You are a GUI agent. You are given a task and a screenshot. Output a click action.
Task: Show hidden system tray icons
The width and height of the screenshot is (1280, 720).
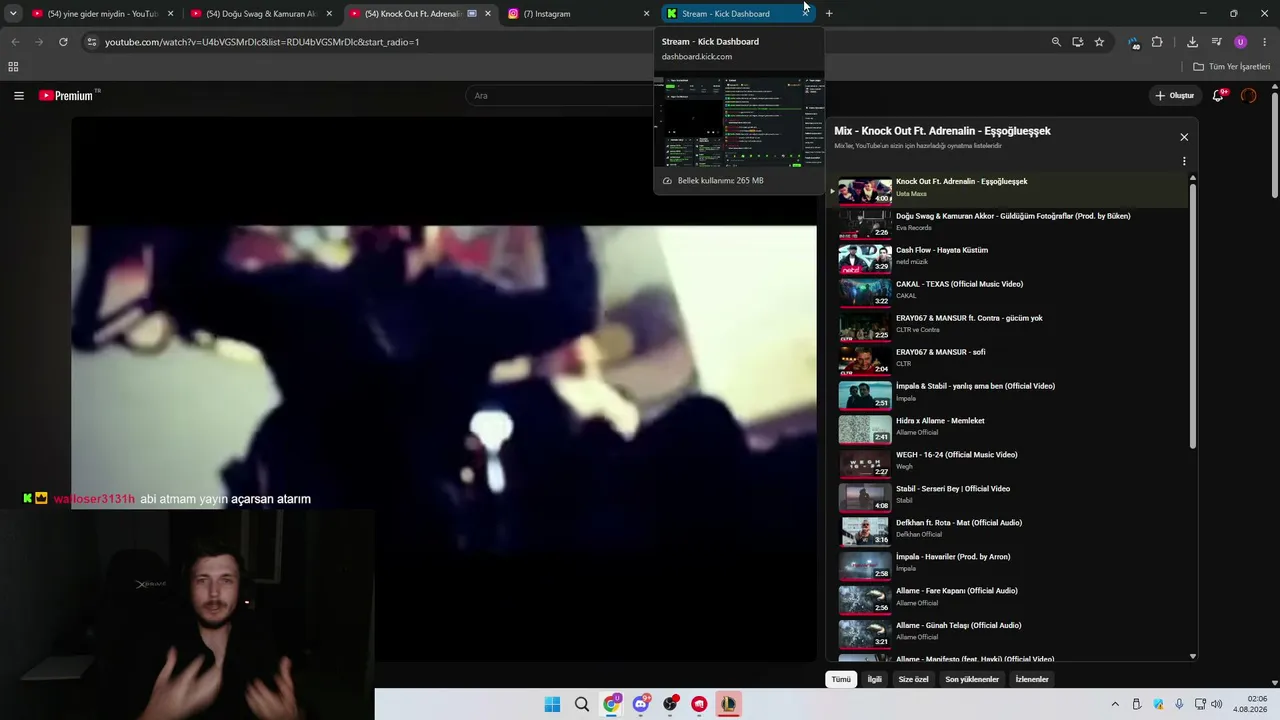(x=1116, y=704)
